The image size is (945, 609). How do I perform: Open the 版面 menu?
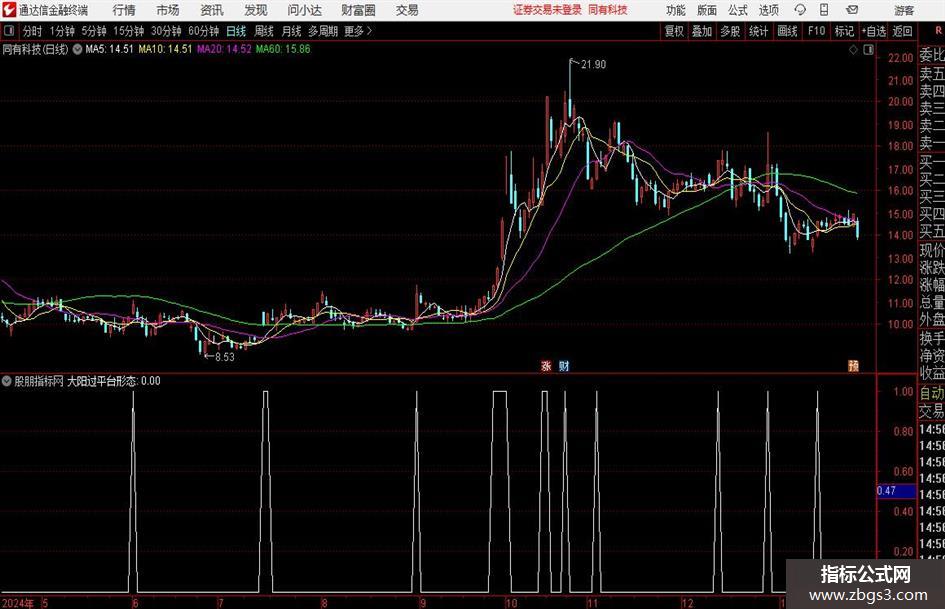(706, 10)
